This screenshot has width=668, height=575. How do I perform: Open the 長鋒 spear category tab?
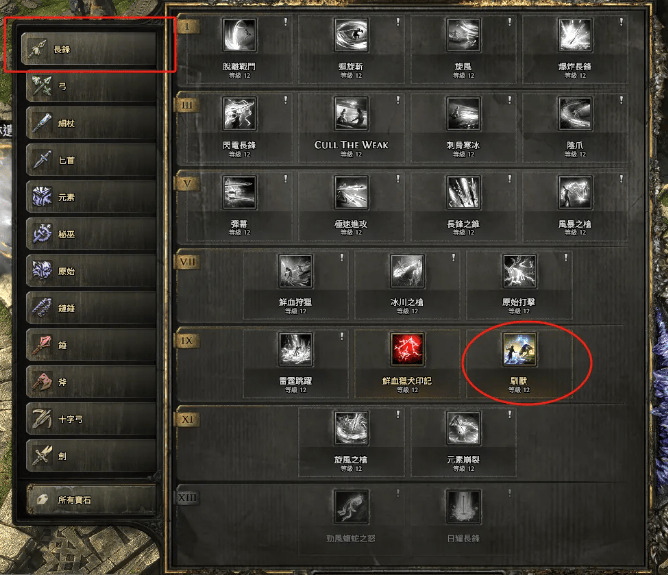click(89, 49)
